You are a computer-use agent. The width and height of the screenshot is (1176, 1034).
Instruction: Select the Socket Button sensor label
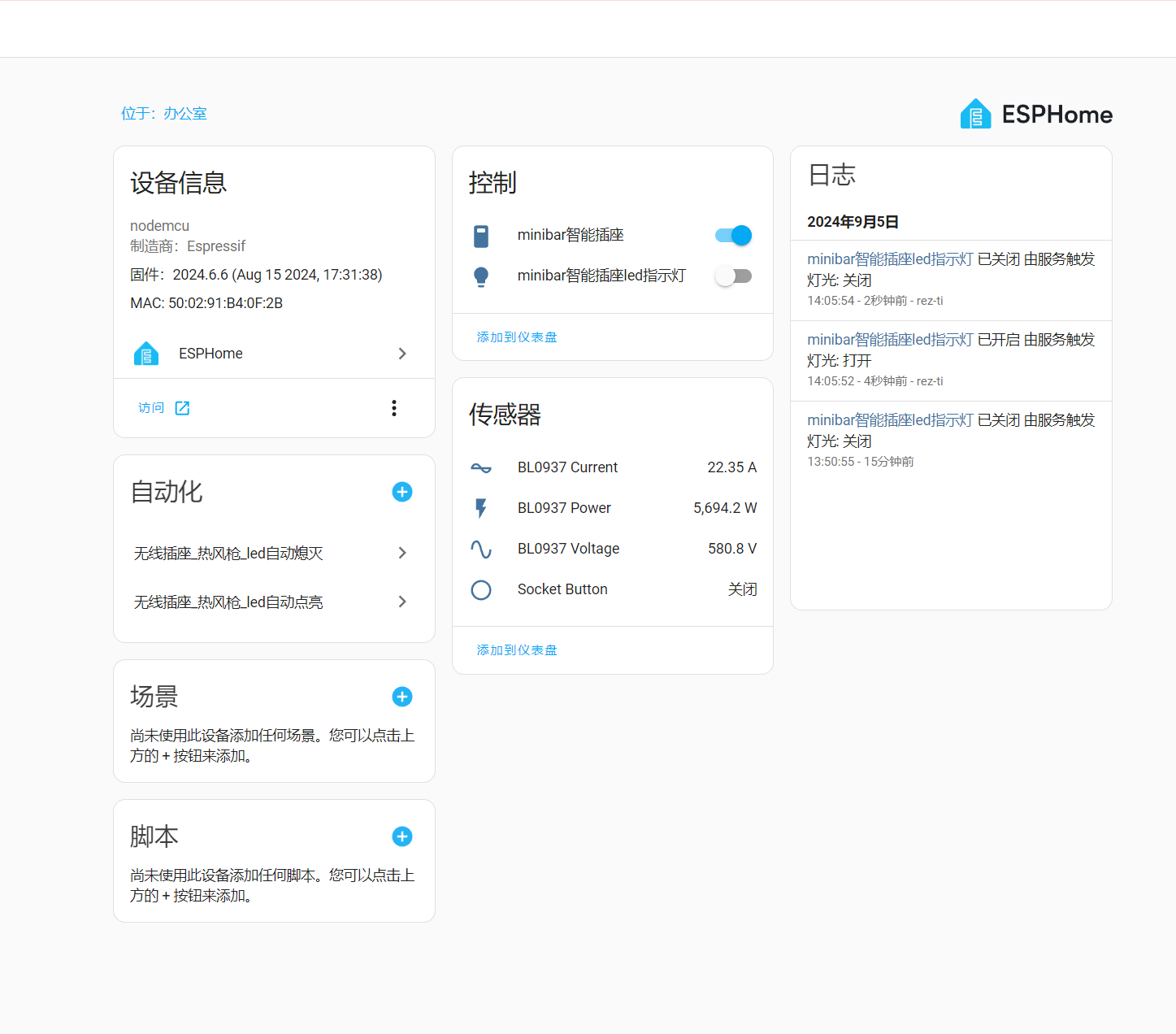(x=562, y=589)
